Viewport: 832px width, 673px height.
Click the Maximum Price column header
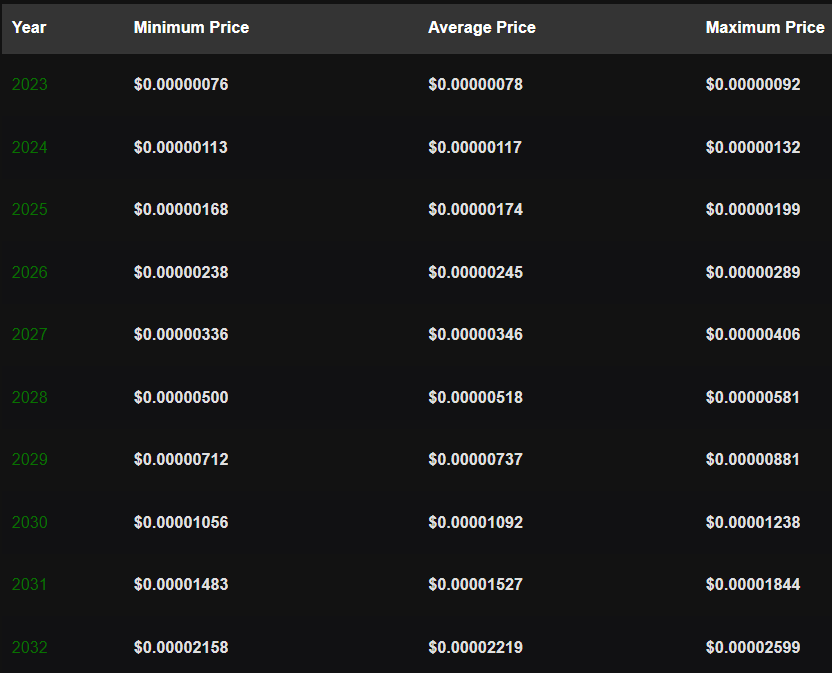coord(765,27)
